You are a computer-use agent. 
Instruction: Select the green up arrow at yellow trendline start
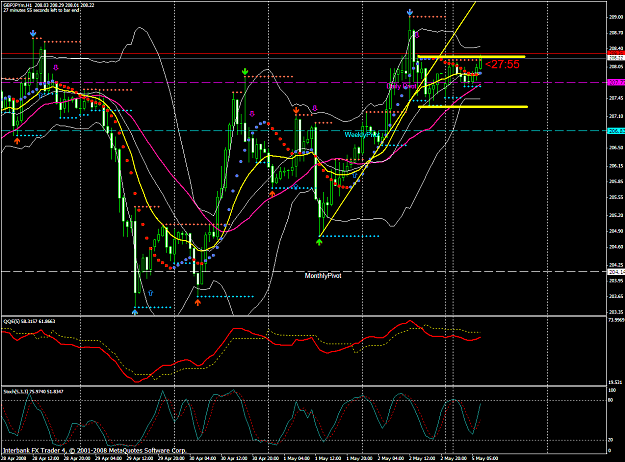tap(319, 242)
